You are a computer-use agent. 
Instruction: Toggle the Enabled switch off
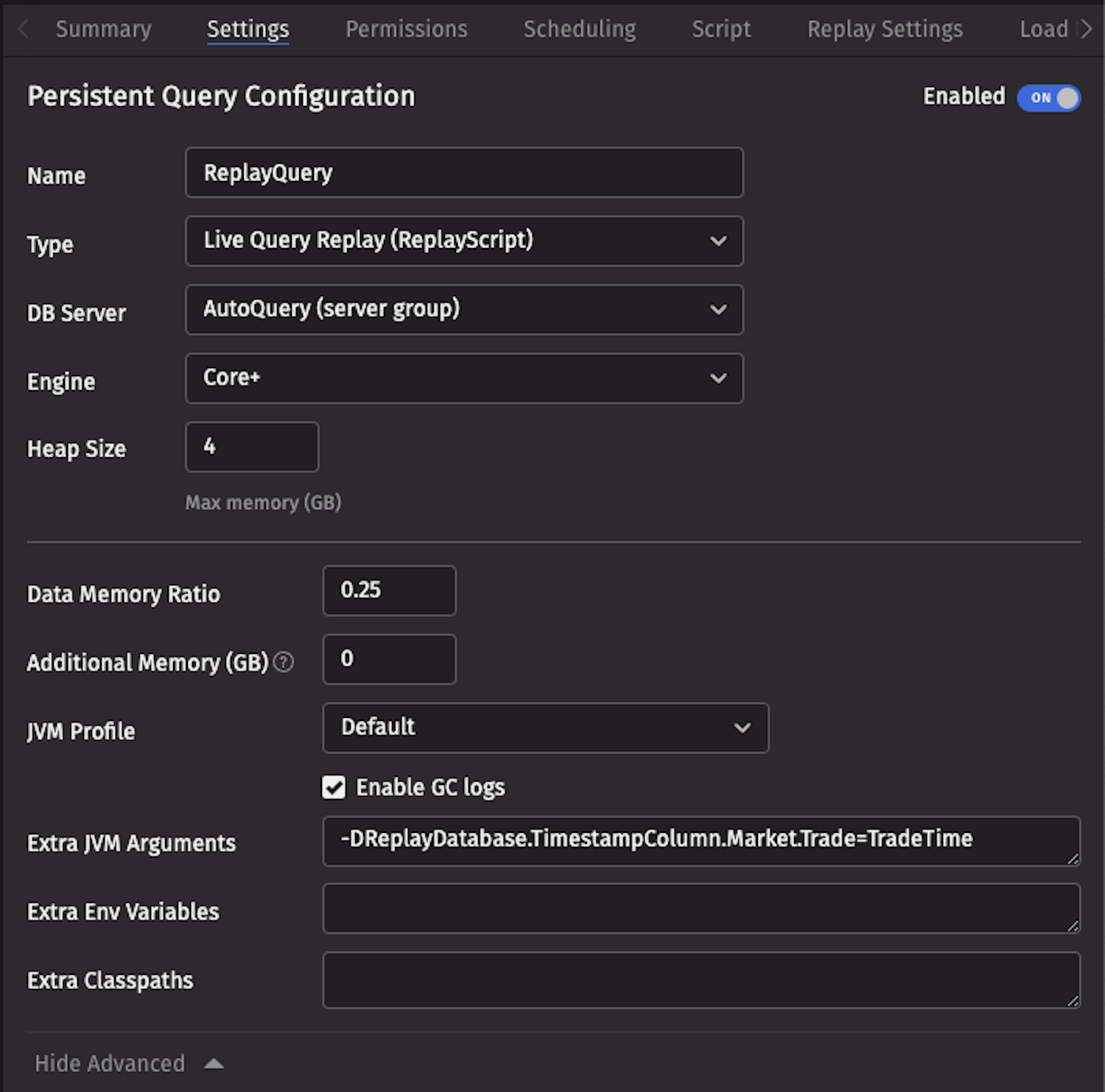(1048, 98)
